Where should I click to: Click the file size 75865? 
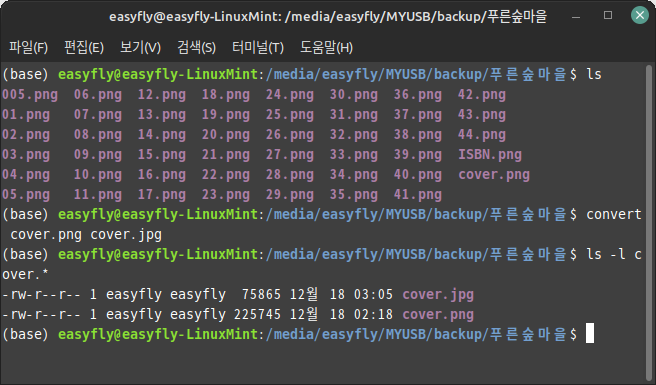pos(261,295)
